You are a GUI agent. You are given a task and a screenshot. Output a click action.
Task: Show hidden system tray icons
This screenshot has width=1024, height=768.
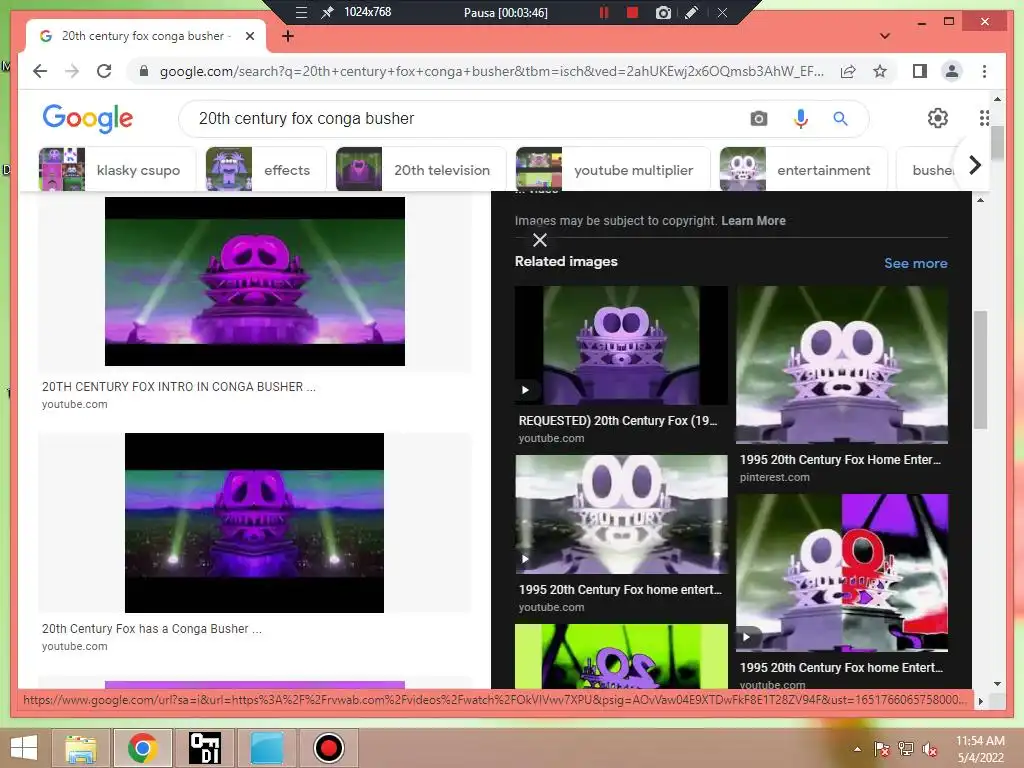857,749
